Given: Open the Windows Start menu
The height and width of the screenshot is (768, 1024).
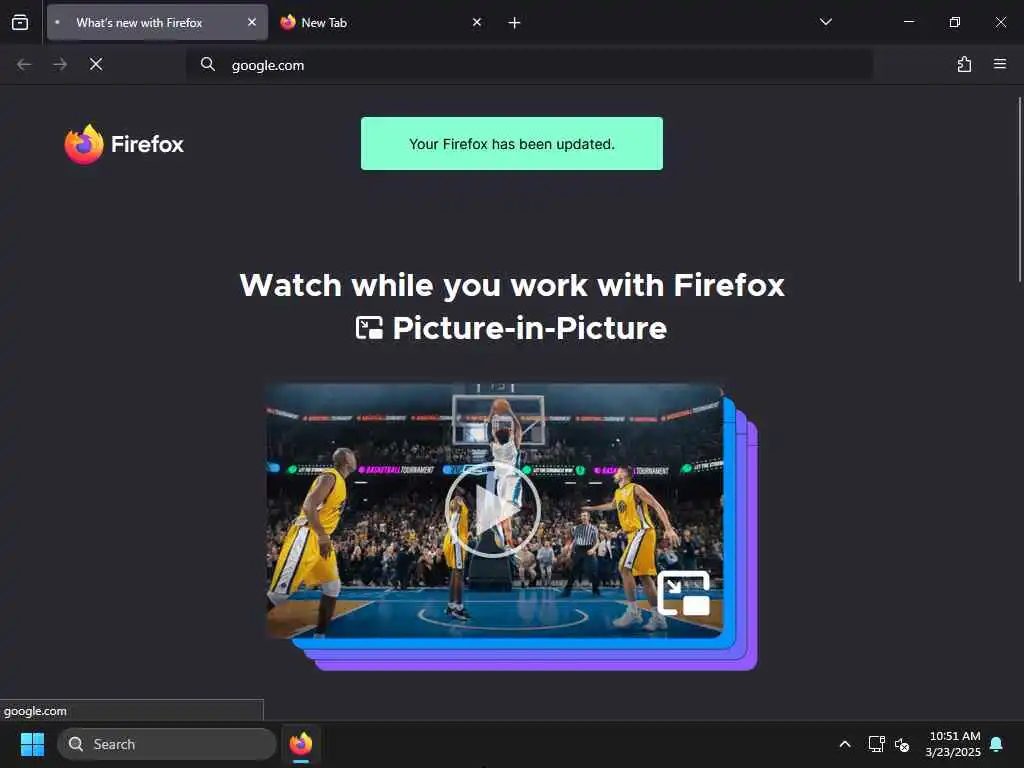Looking at the screenshot, I should (x=32, y=744).
